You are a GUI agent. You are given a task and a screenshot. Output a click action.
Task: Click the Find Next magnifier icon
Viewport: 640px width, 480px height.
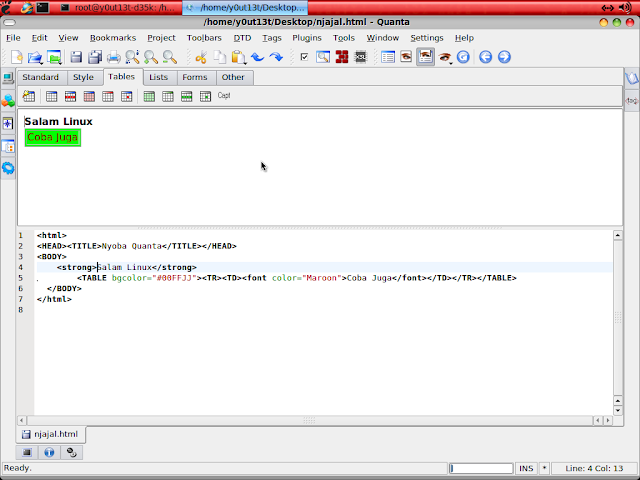(151, 57)
